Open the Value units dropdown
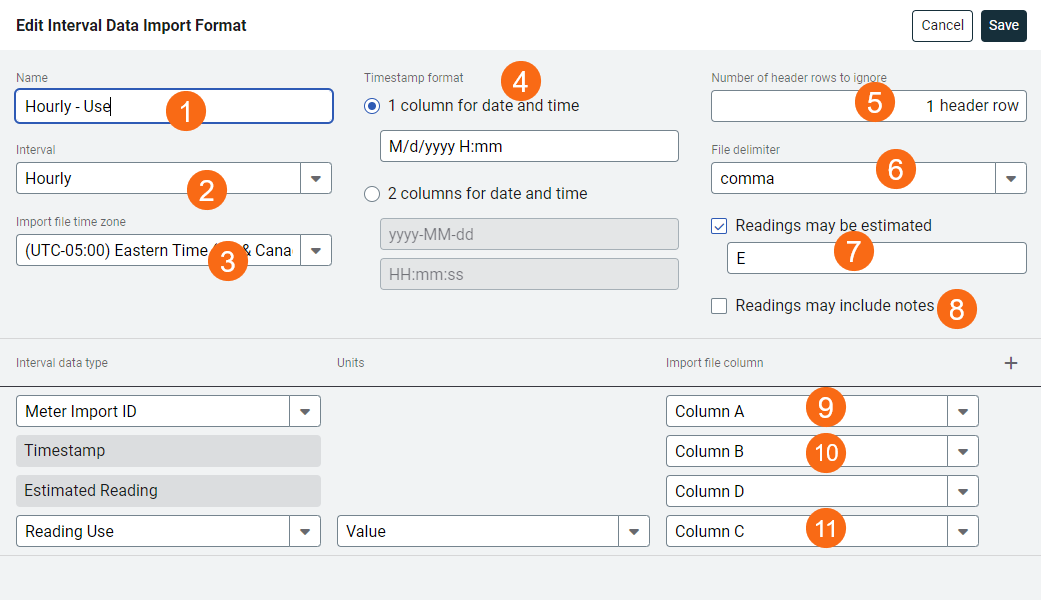 coord(633,532)
